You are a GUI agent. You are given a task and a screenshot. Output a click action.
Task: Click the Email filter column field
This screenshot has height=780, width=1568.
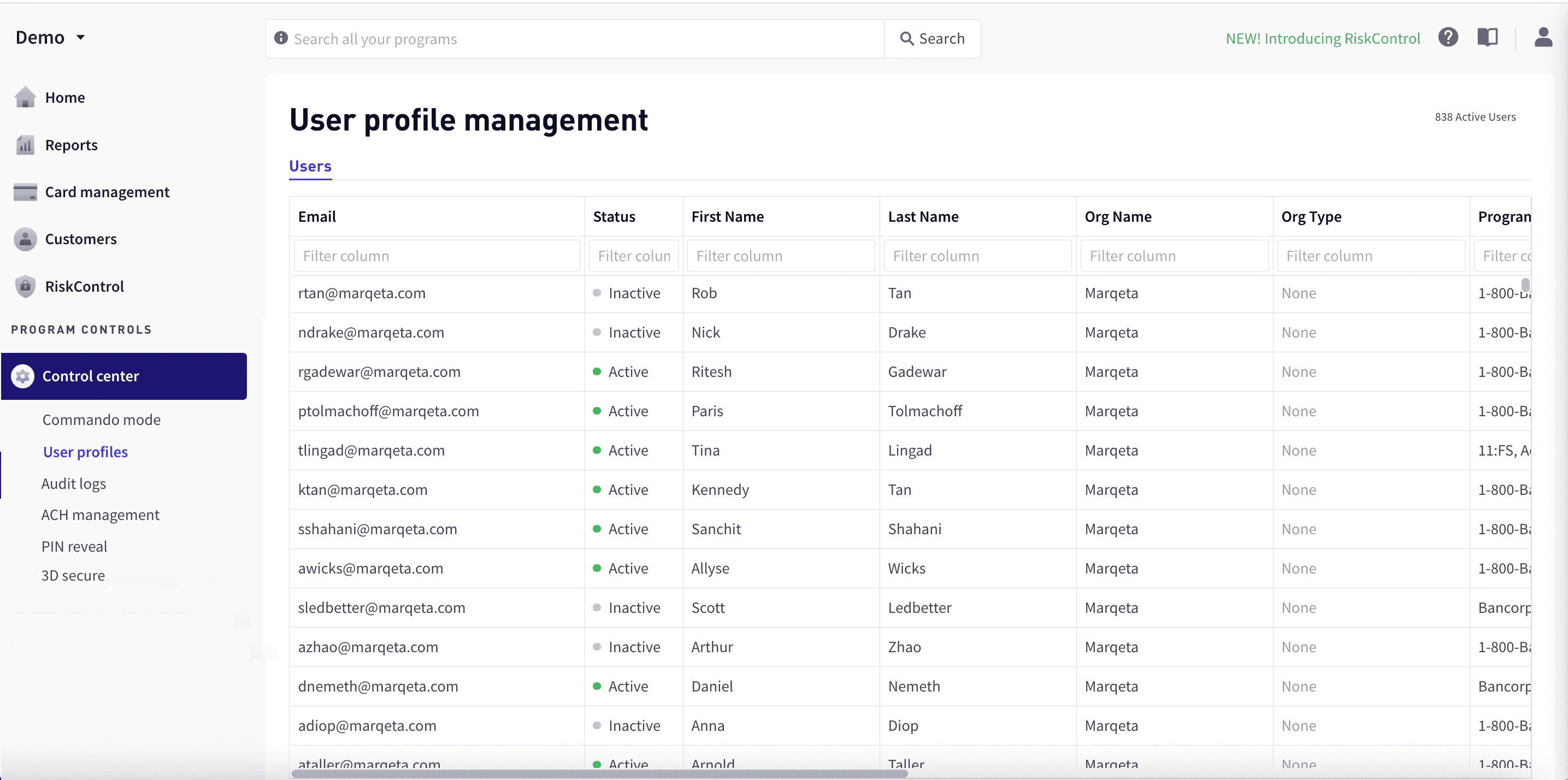click(x=436, y=256)
